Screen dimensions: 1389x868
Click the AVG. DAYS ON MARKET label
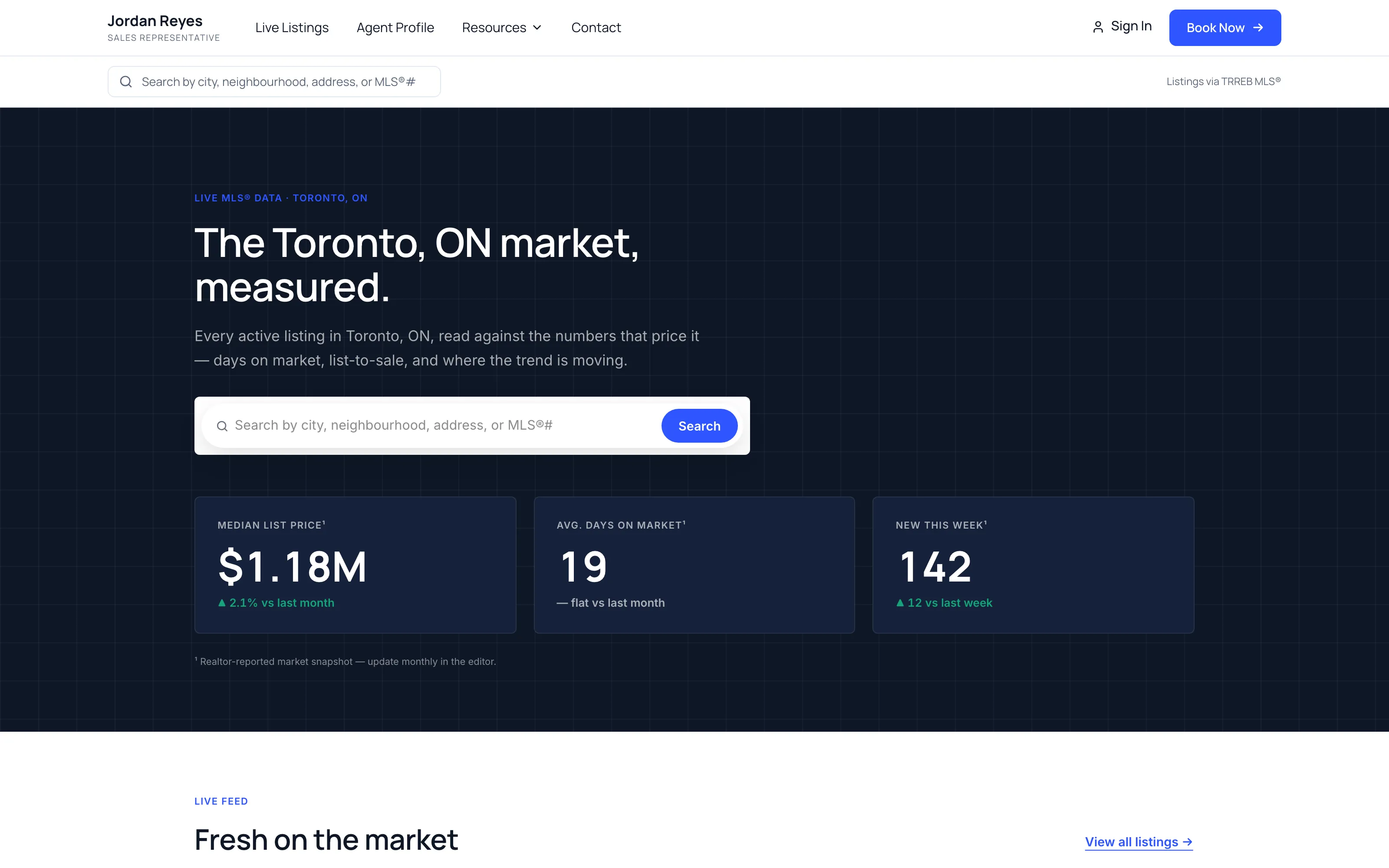point(621,525)
